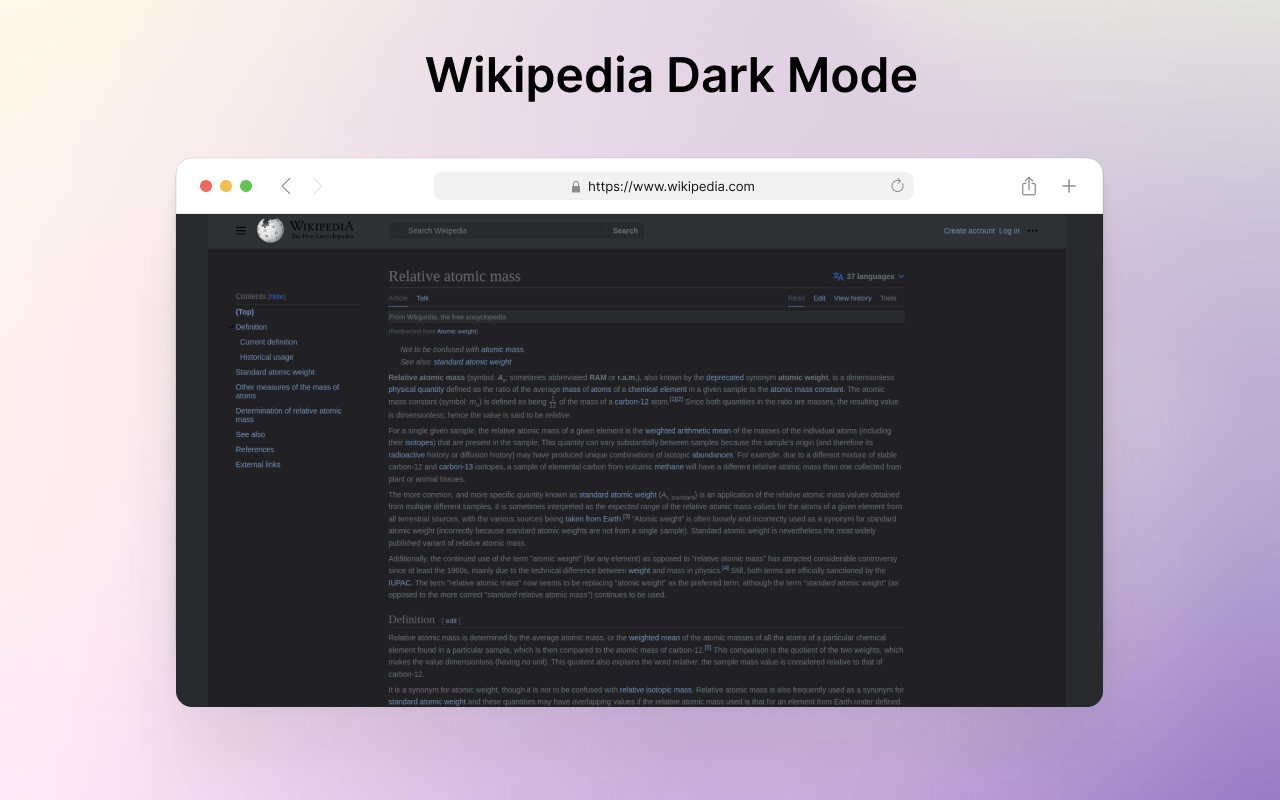The width and height of the screenshot is (1280, 800).
Task: Click the browser back arrow
Action: (x=286, y=185)
